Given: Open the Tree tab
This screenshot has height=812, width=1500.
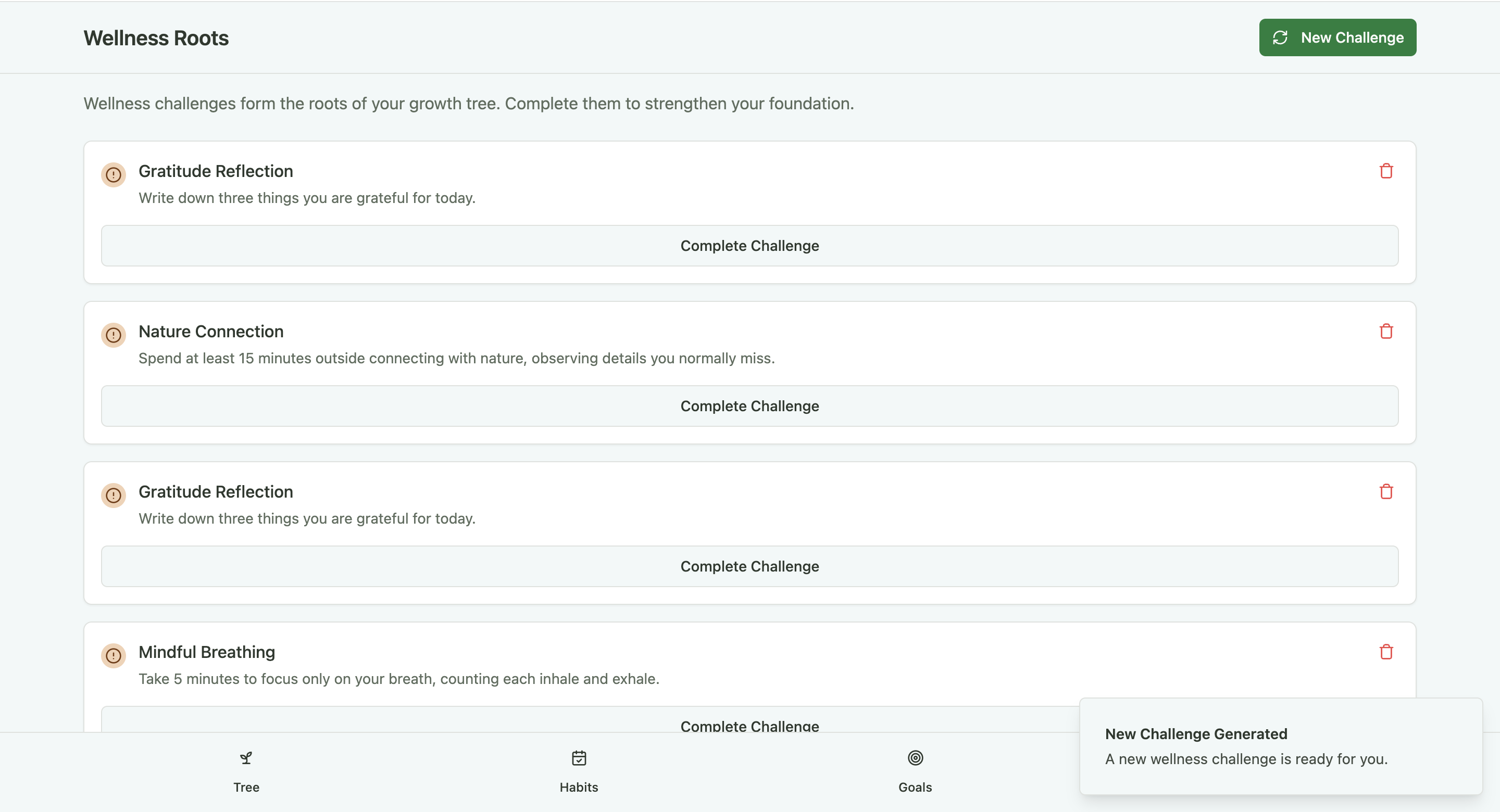Looking at the screenshot, I should tap(246, 771).
